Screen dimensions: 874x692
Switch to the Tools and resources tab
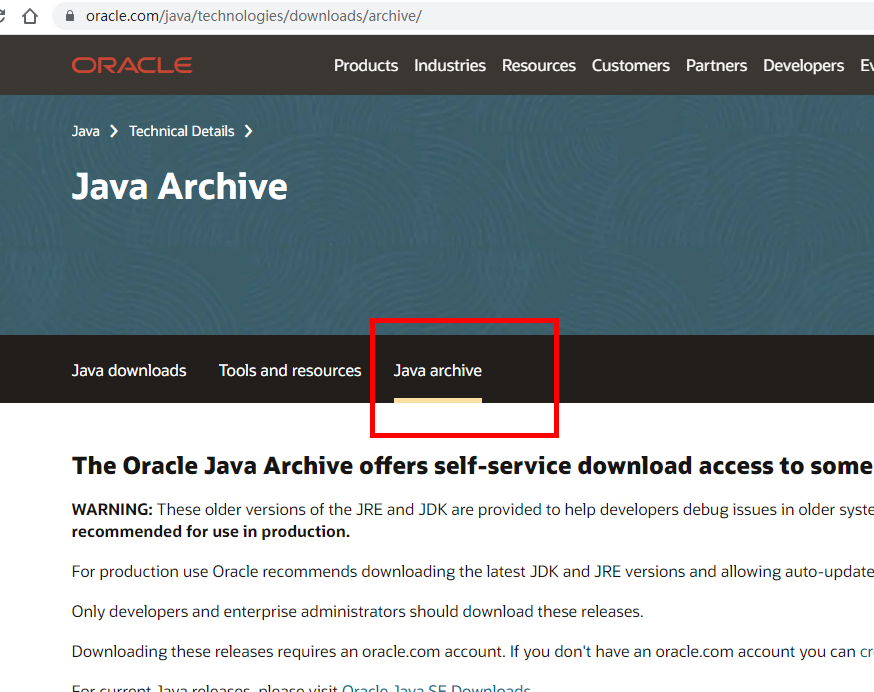pyautogui.click(x=290, y=370)
